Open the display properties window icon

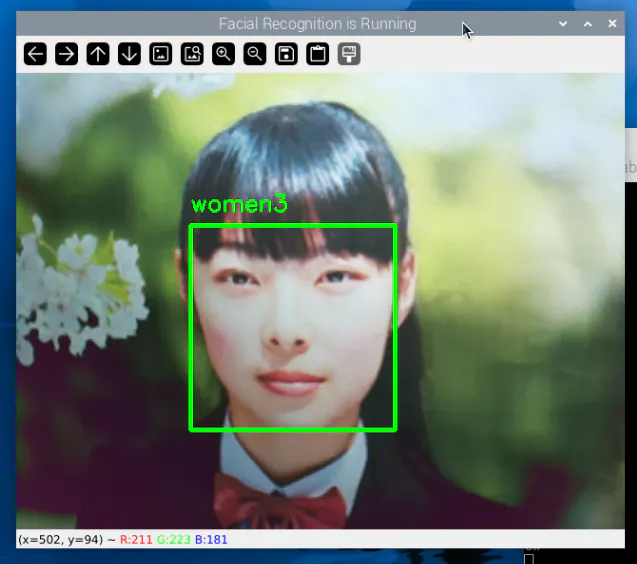348,54
